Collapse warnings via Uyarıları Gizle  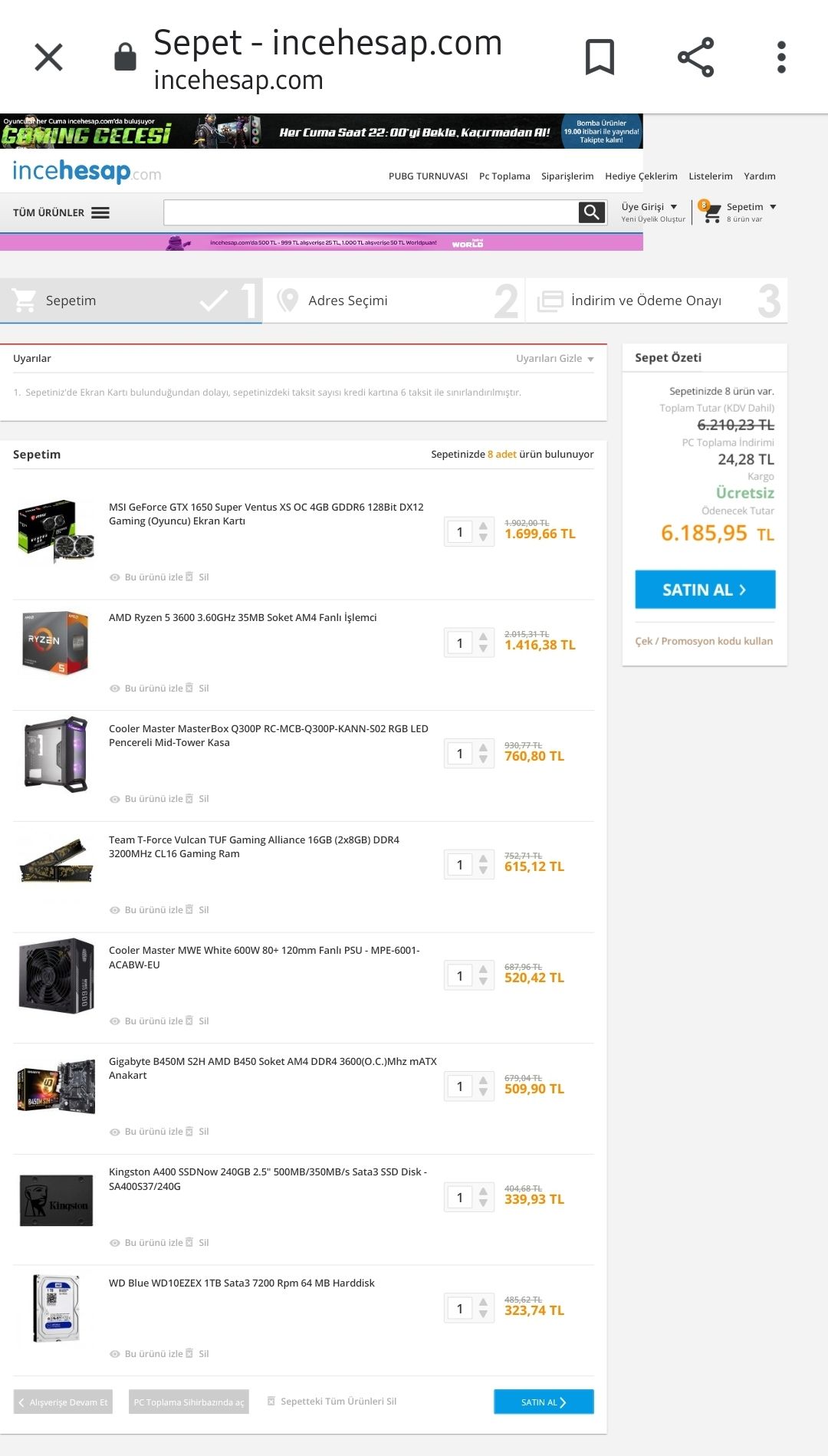tap(555, 359)
